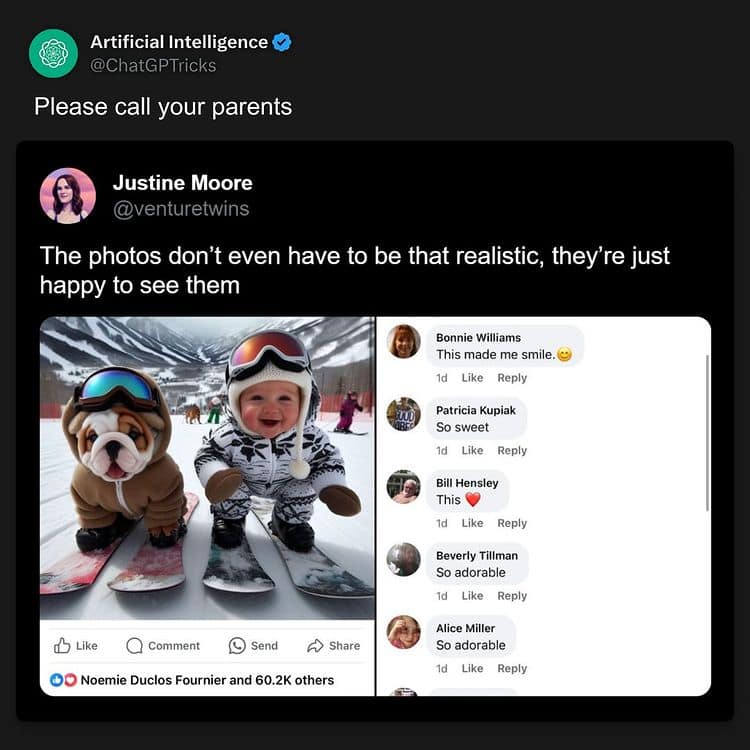This screenshot has height=750, width=750.
Task: Click the Share arrow icon
Action: [316, 646]
